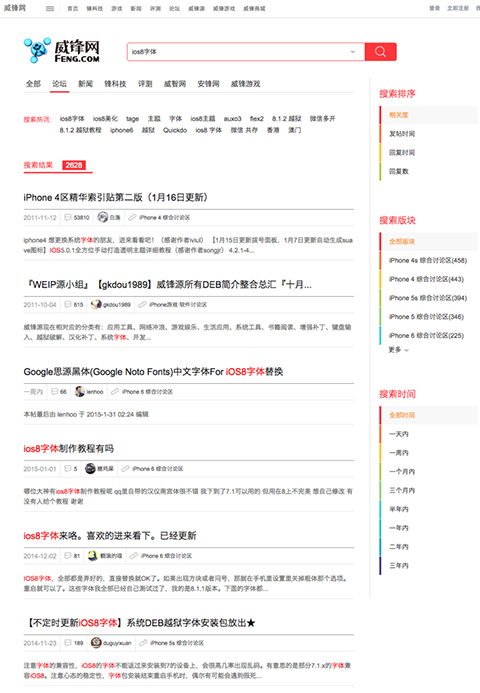480x693 pixels.
Task: Filter time range to 一天内
Action: (x=399, y=434)
